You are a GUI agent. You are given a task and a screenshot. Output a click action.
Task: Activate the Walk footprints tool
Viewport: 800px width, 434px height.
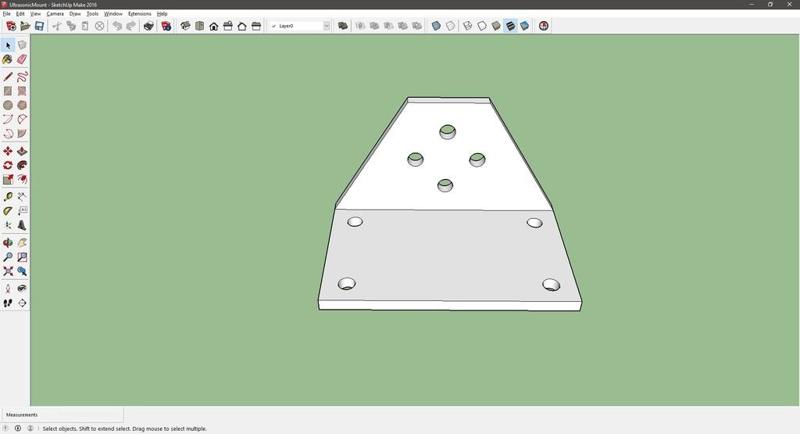[x=8, y=303]
